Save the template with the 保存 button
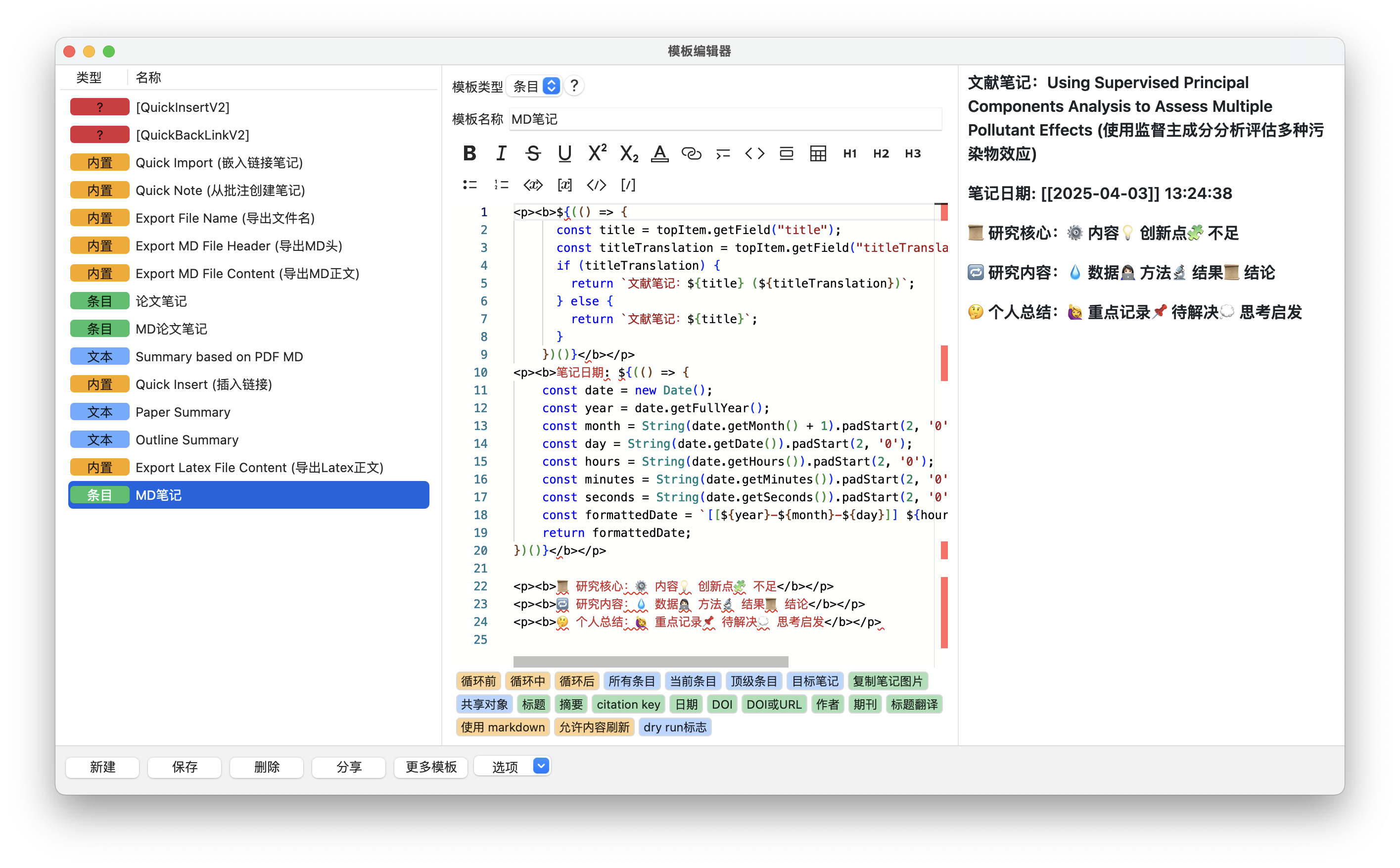Screen dimensions: 1400x868 click(x=184, y=767)
